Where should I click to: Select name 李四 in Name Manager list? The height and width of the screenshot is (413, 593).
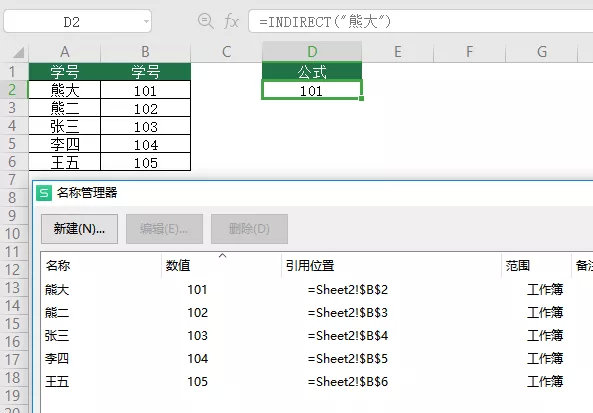pos(57,359)
